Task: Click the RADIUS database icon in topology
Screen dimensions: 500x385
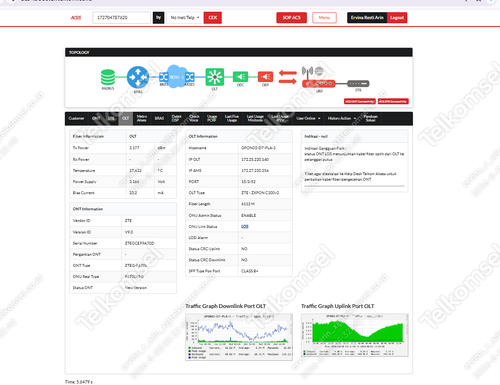Action: pos(108,77)
